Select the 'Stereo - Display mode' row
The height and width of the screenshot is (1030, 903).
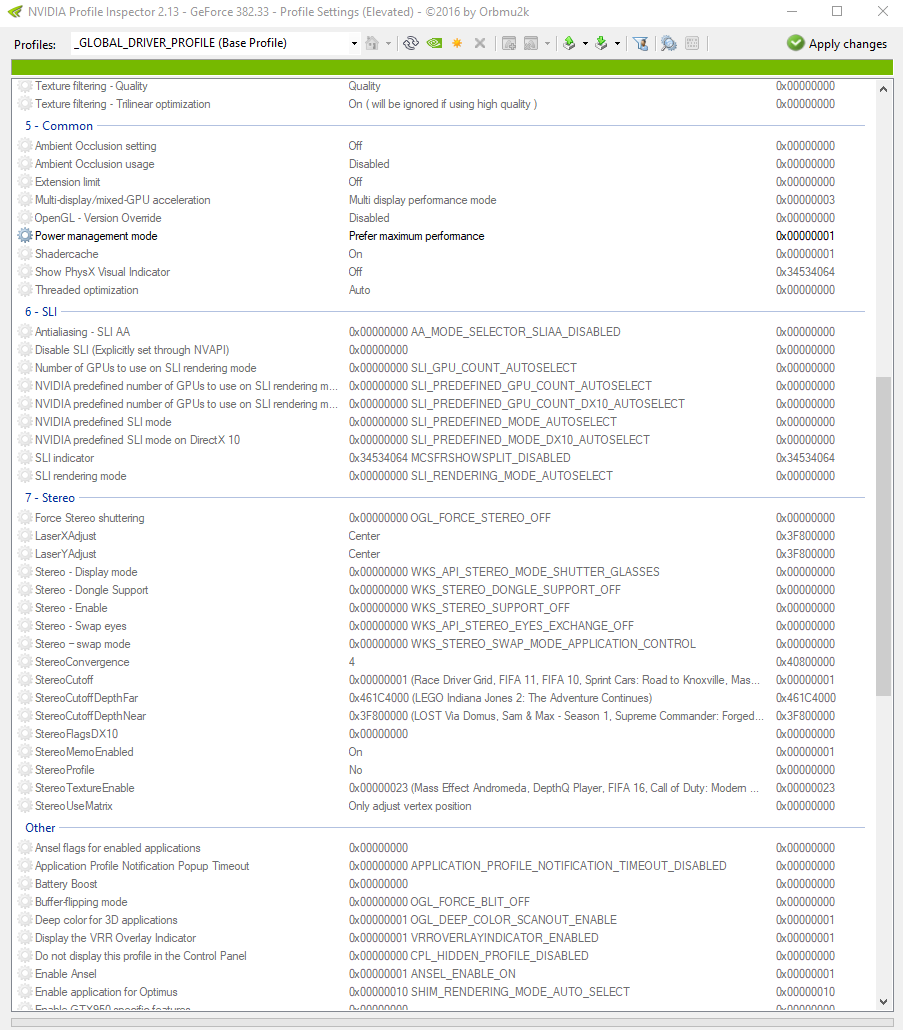[443, 572]
